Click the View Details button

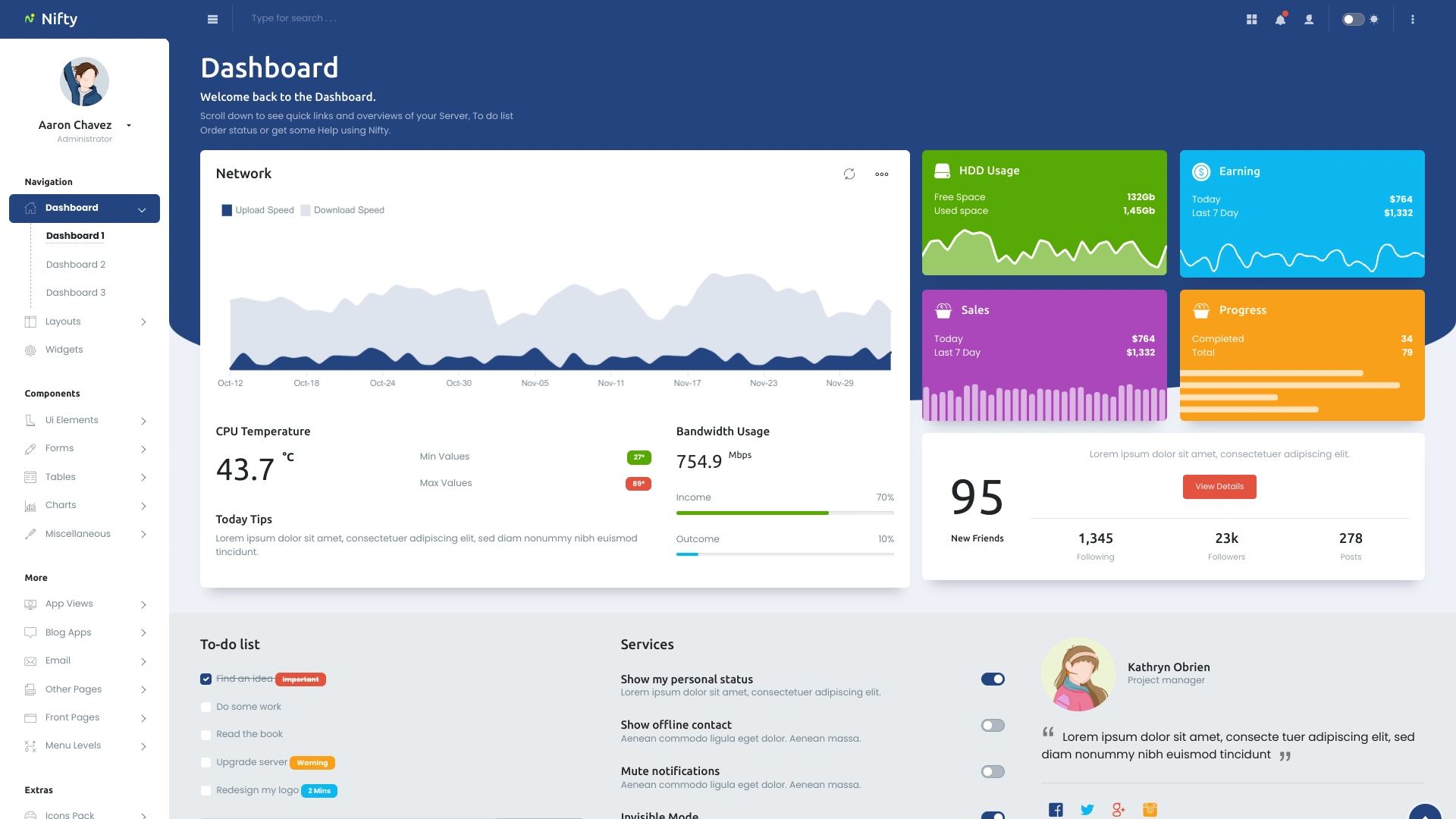(x=1219, y=486)
